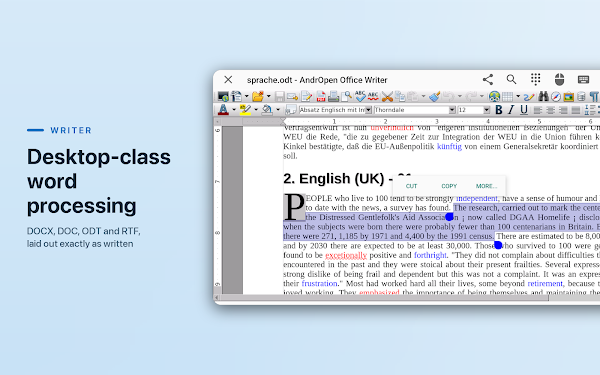Toggle AutoSpellcheck red wavy ABC icon

pos(373,96)
